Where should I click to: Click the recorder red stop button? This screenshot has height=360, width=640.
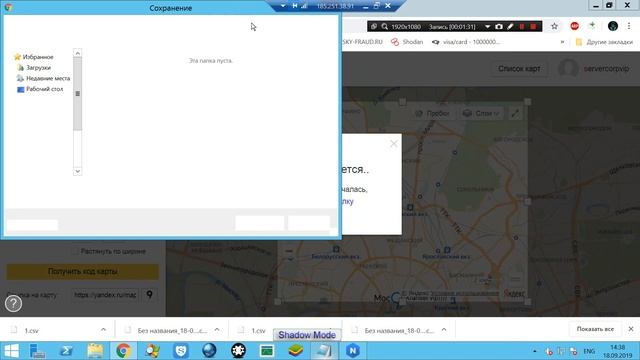[x=533, y=27]
